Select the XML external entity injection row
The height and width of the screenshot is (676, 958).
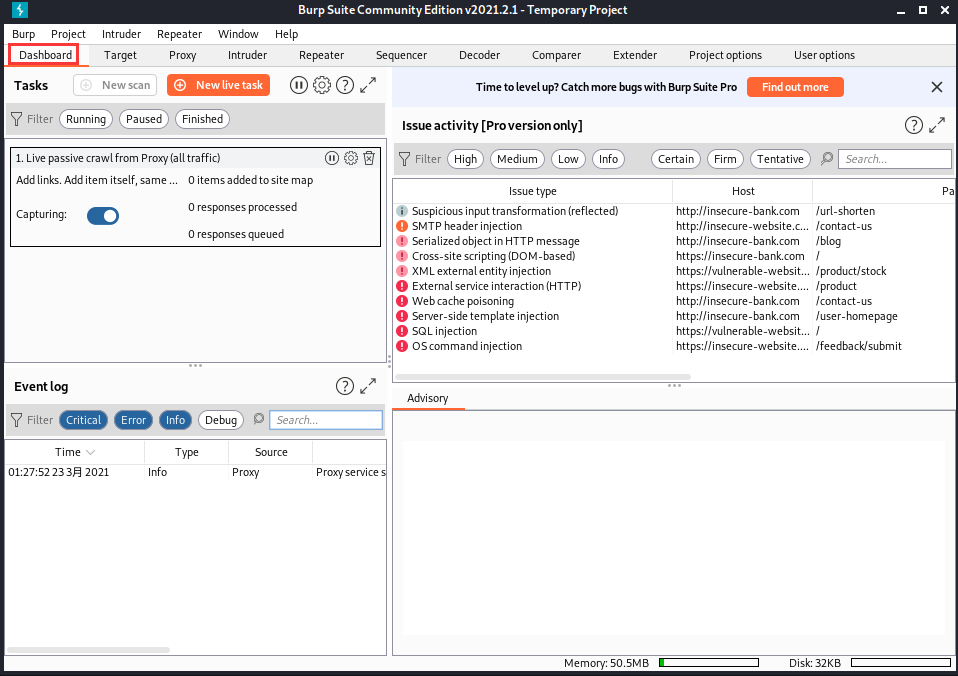(675, 271)
